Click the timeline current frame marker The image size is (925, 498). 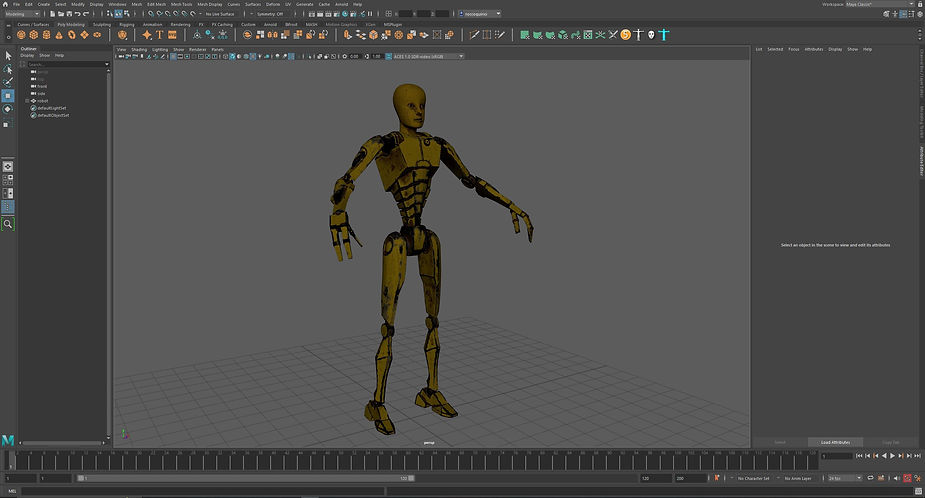(x=10, y=460)
